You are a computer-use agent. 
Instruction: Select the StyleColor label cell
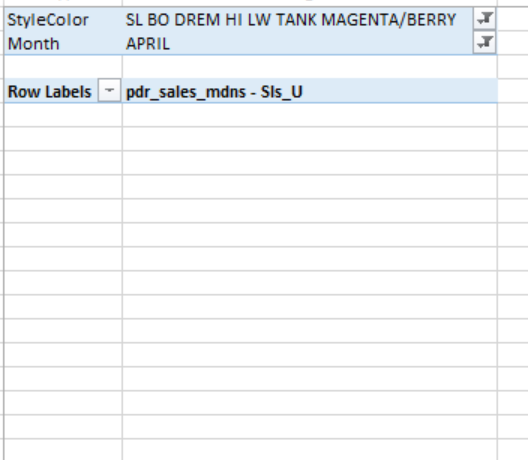[63, 20]
